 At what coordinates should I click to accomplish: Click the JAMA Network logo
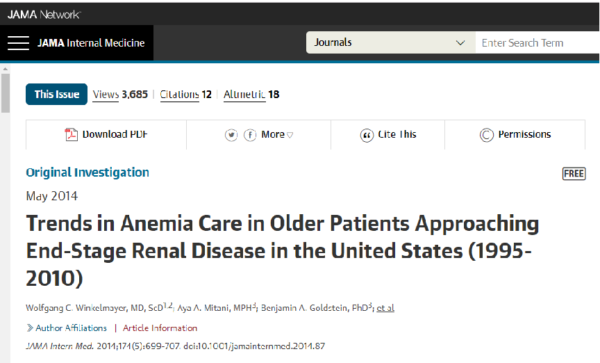(x=44, y=15)
